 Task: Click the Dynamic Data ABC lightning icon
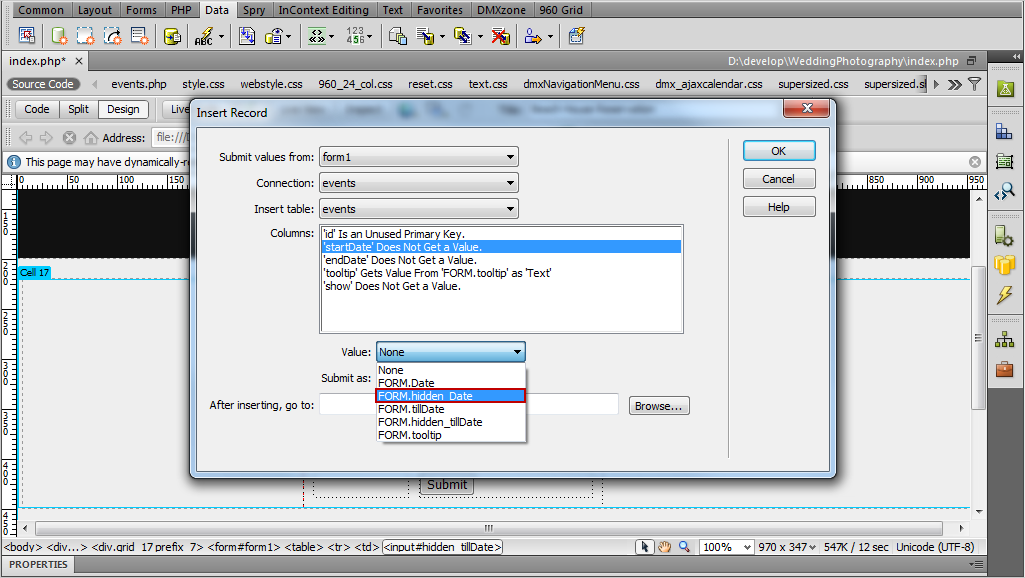[x=204, y=35]
